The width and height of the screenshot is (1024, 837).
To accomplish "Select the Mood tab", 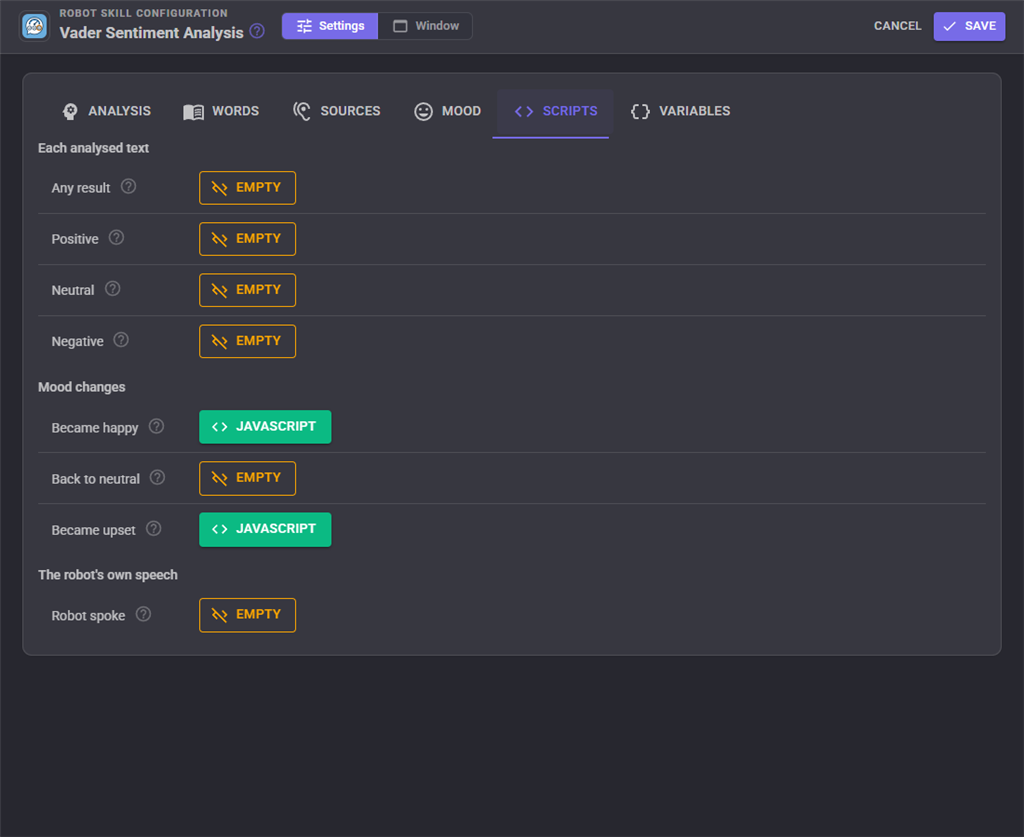I will (x=447, y=112).
